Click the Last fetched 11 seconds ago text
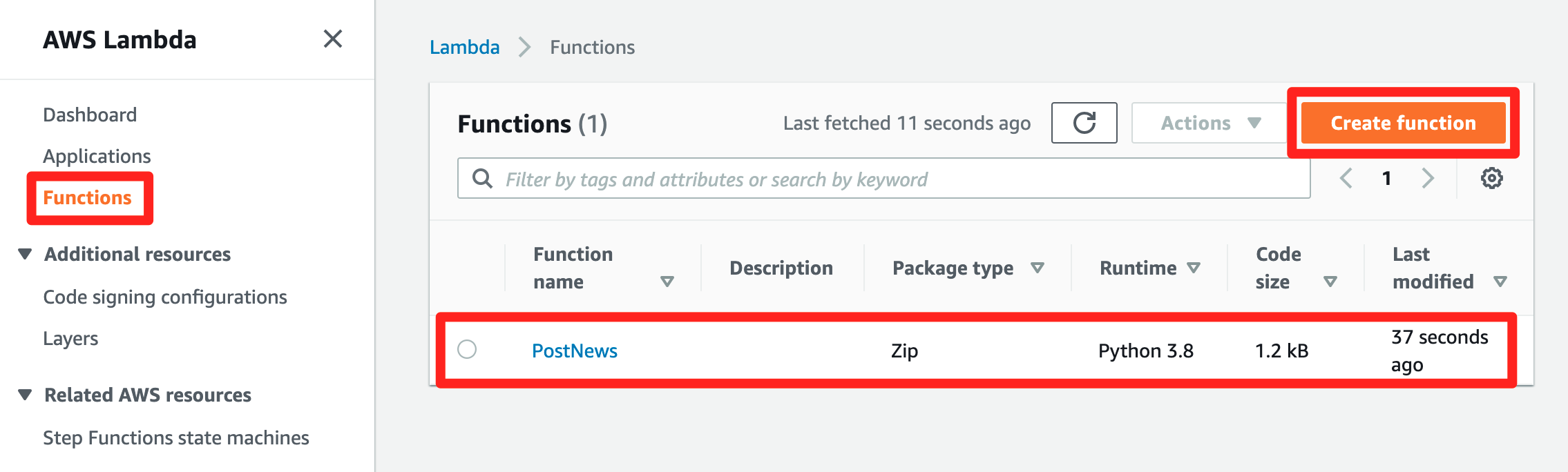Viewport: 1568px width, 472px height. [x=906, y=123]
